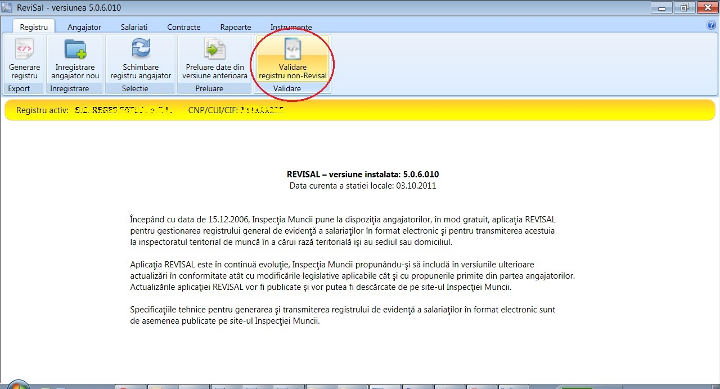The height and width of the screenshot is (389, 720).
Task: Open the Rapoarte tab
Action: coord(236,27)
